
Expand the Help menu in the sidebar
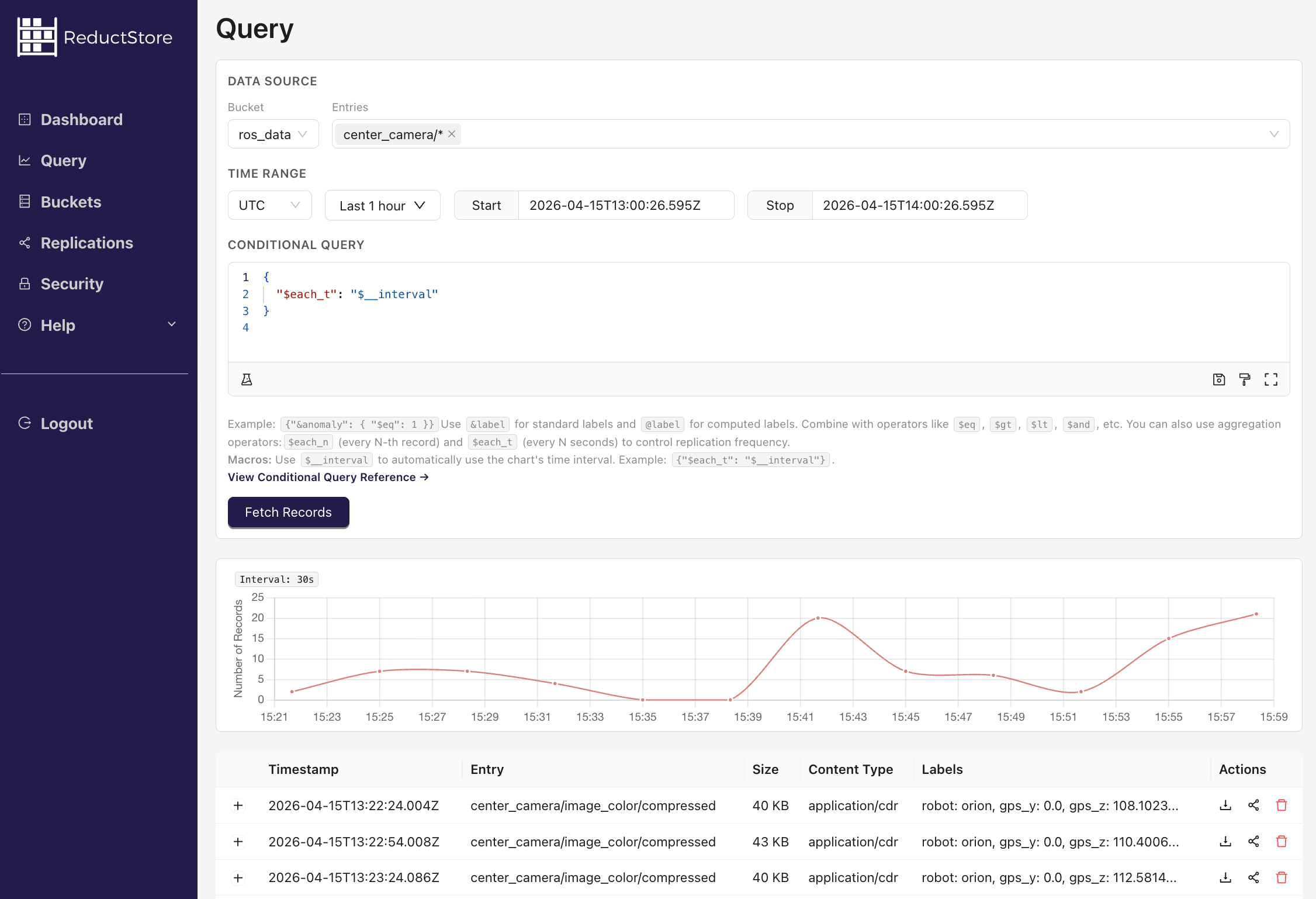[x=57, y=325]
